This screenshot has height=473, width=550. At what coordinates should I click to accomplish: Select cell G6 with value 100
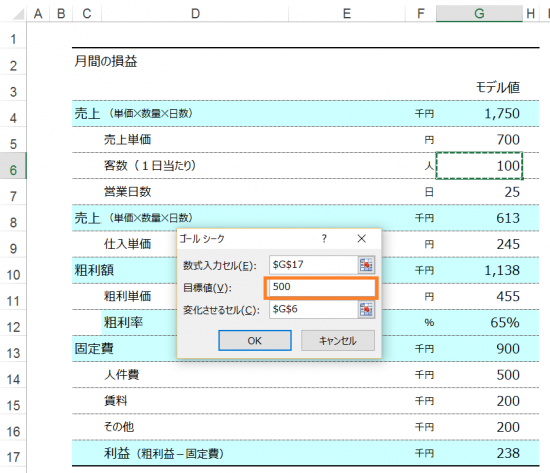click(x=479, y=166)
